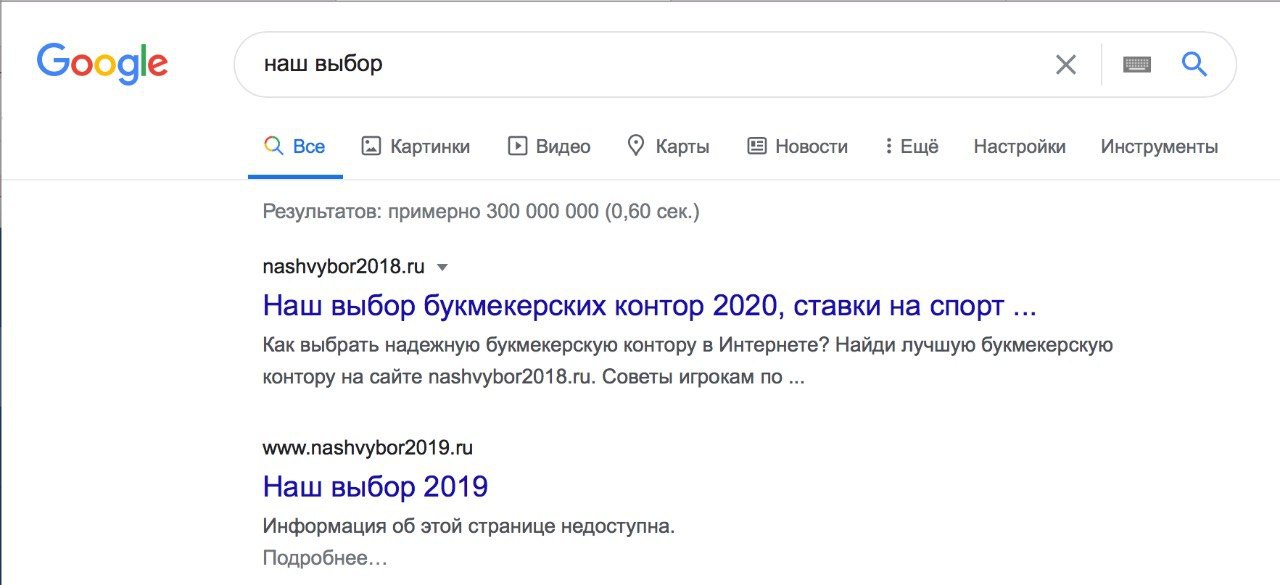Viewport: 1280px width, 585px height.
Task: Click the magnifying glass search button
Action: (x=1194, y=65)
